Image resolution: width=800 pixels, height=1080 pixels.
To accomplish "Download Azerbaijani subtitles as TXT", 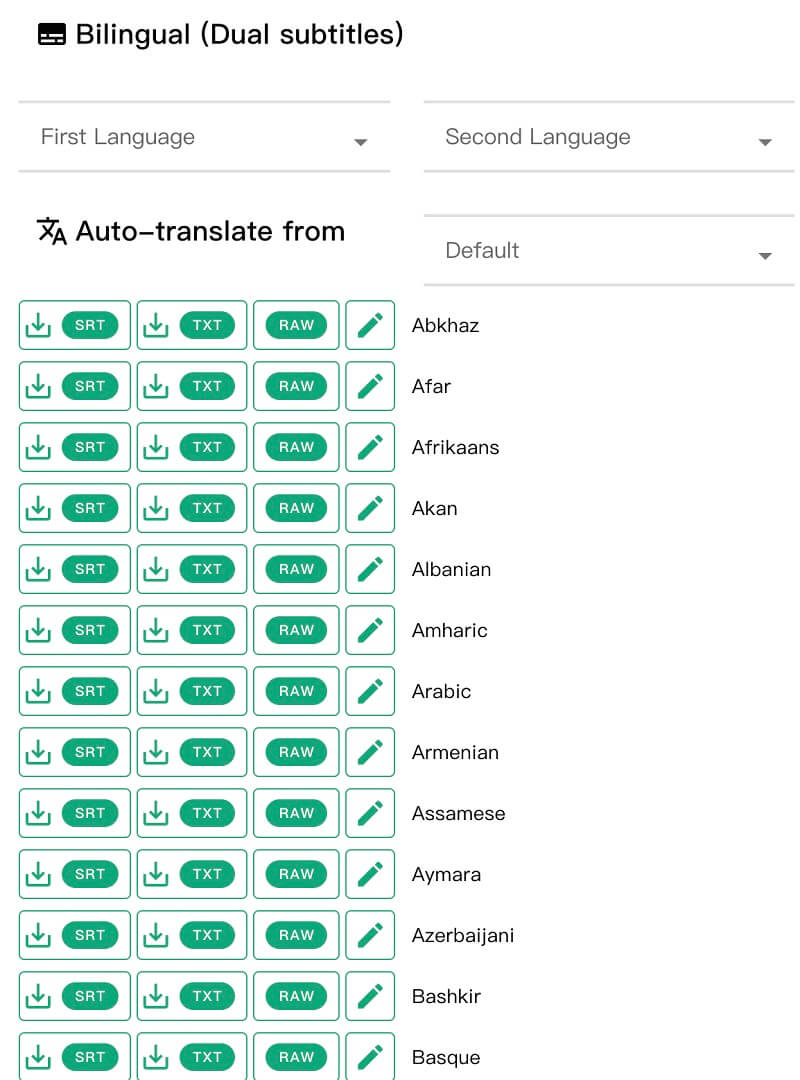I will tap(192, 935).
